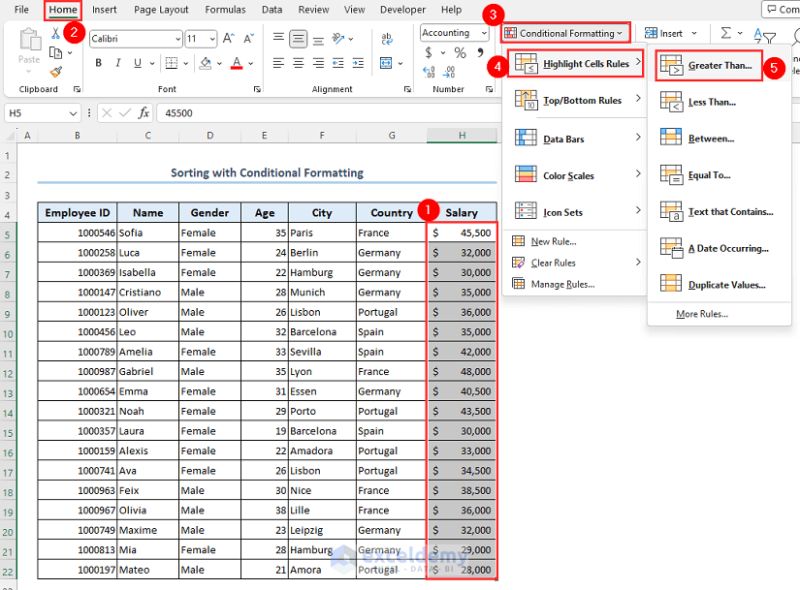Click the Wrap Text icon
Screen dimensions: 800x590
388,38
